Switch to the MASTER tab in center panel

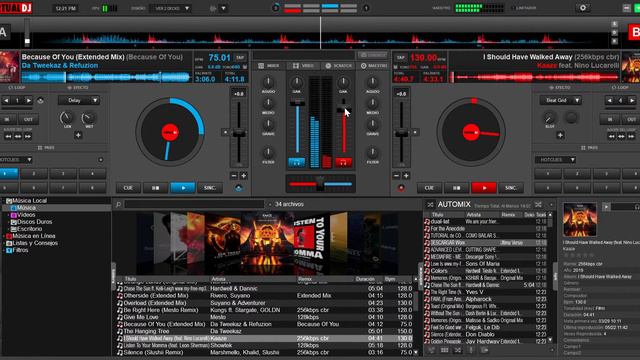(x=374, y=66)
